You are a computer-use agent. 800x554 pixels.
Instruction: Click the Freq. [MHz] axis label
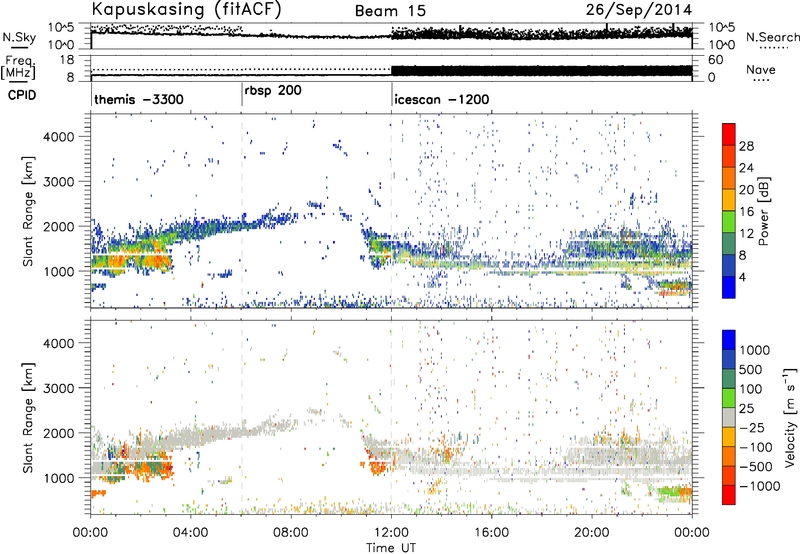coord(19,67)
